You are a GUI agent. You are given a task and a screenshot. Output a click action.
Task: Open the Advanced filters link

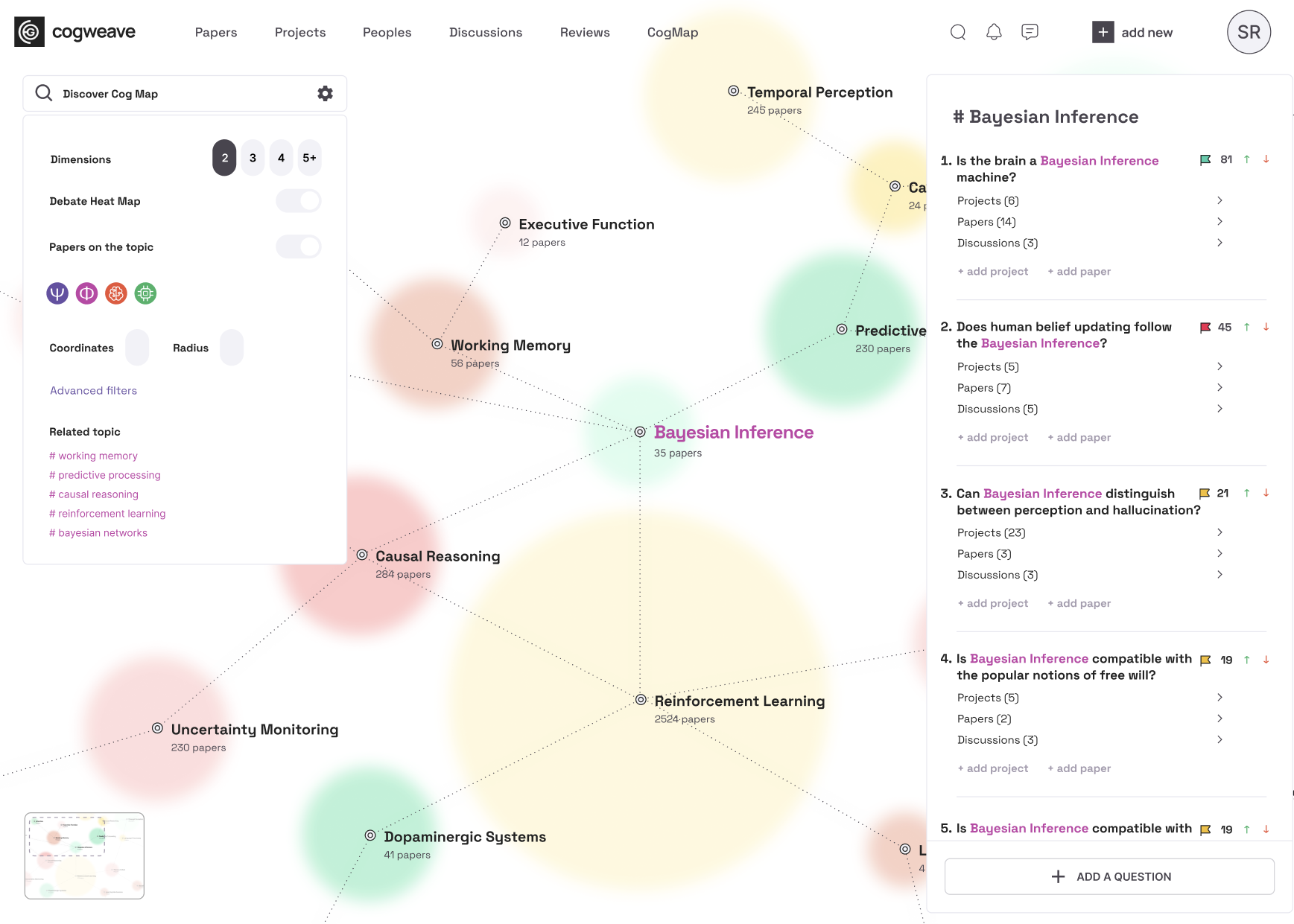coord(93,391)
